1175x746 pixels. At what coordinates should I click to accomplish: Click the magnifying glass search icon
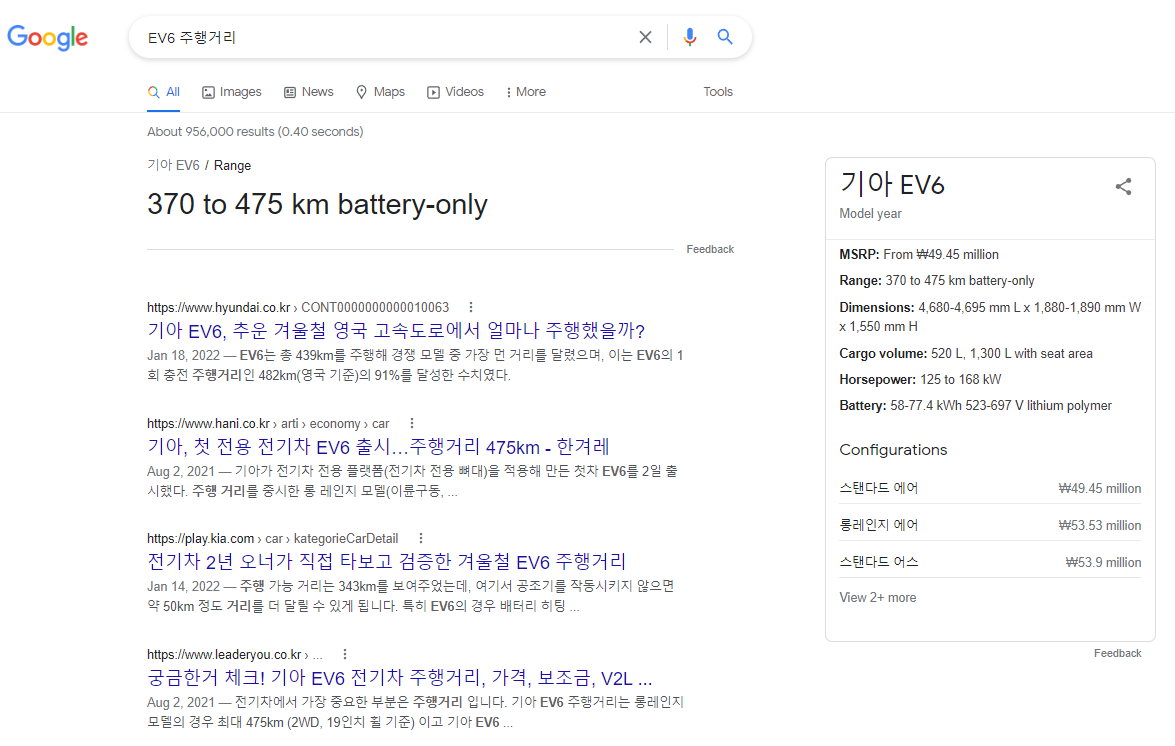(x=725, y=36)
